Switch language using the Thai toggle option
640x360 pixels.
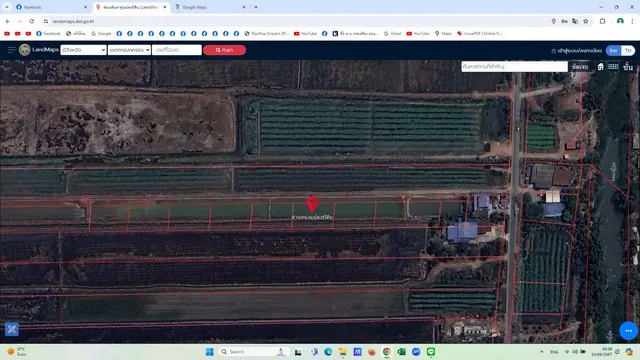pos(613,50)
